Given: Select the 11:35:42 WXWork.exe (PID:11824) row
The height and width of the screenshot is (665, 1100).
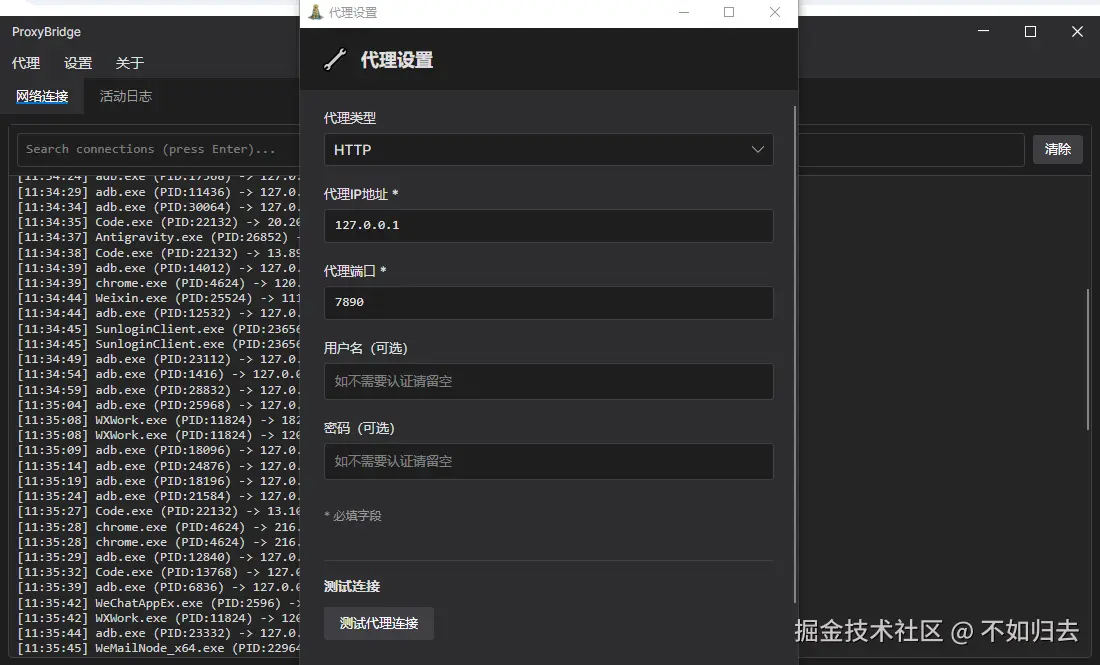Looking at the screenshot, I should (159, 618).
